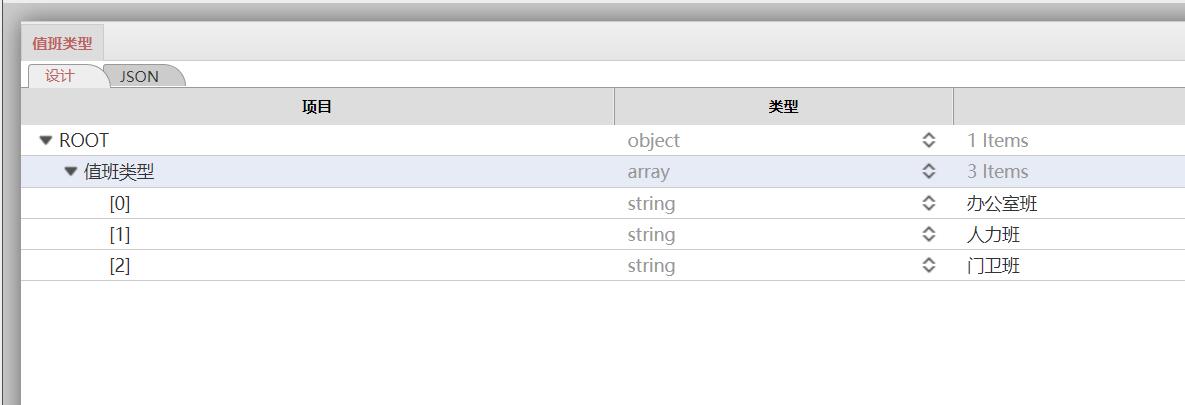
Task: Click the 3 Items value cell
Action: [x=997, y=172]
